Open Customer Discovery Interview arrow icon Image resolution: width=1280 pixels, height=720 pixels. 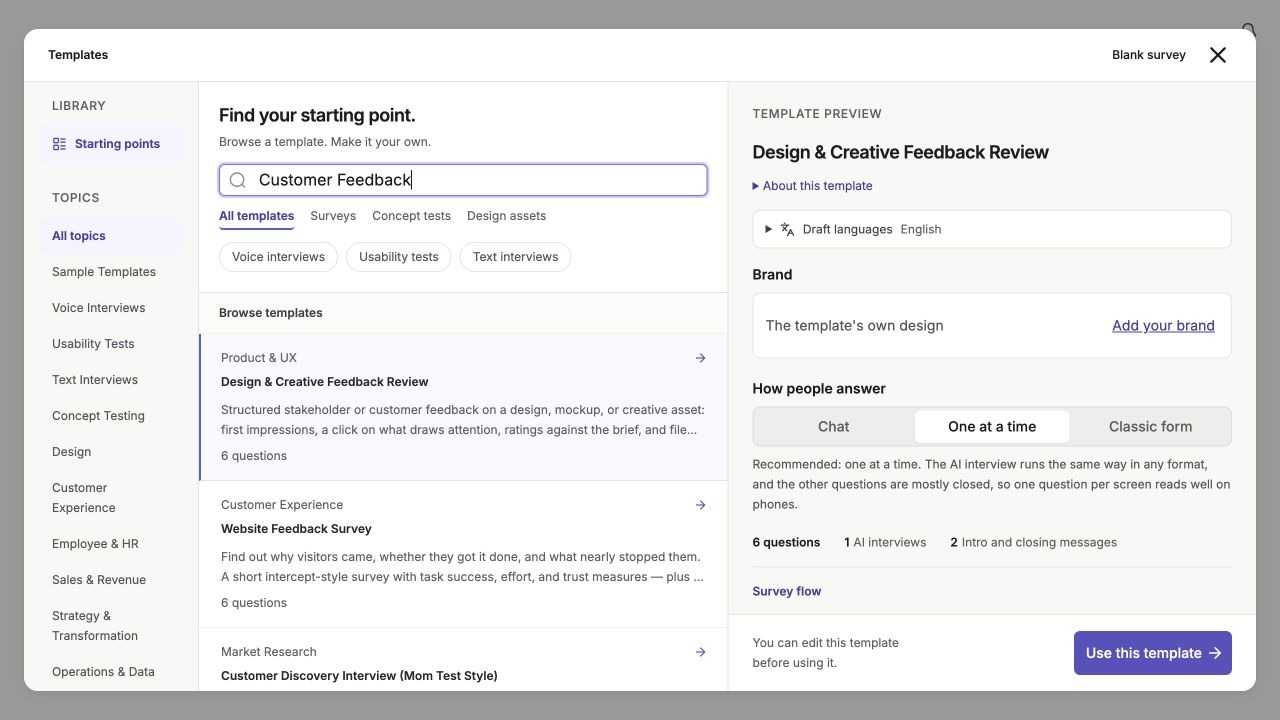coord(700,652)
